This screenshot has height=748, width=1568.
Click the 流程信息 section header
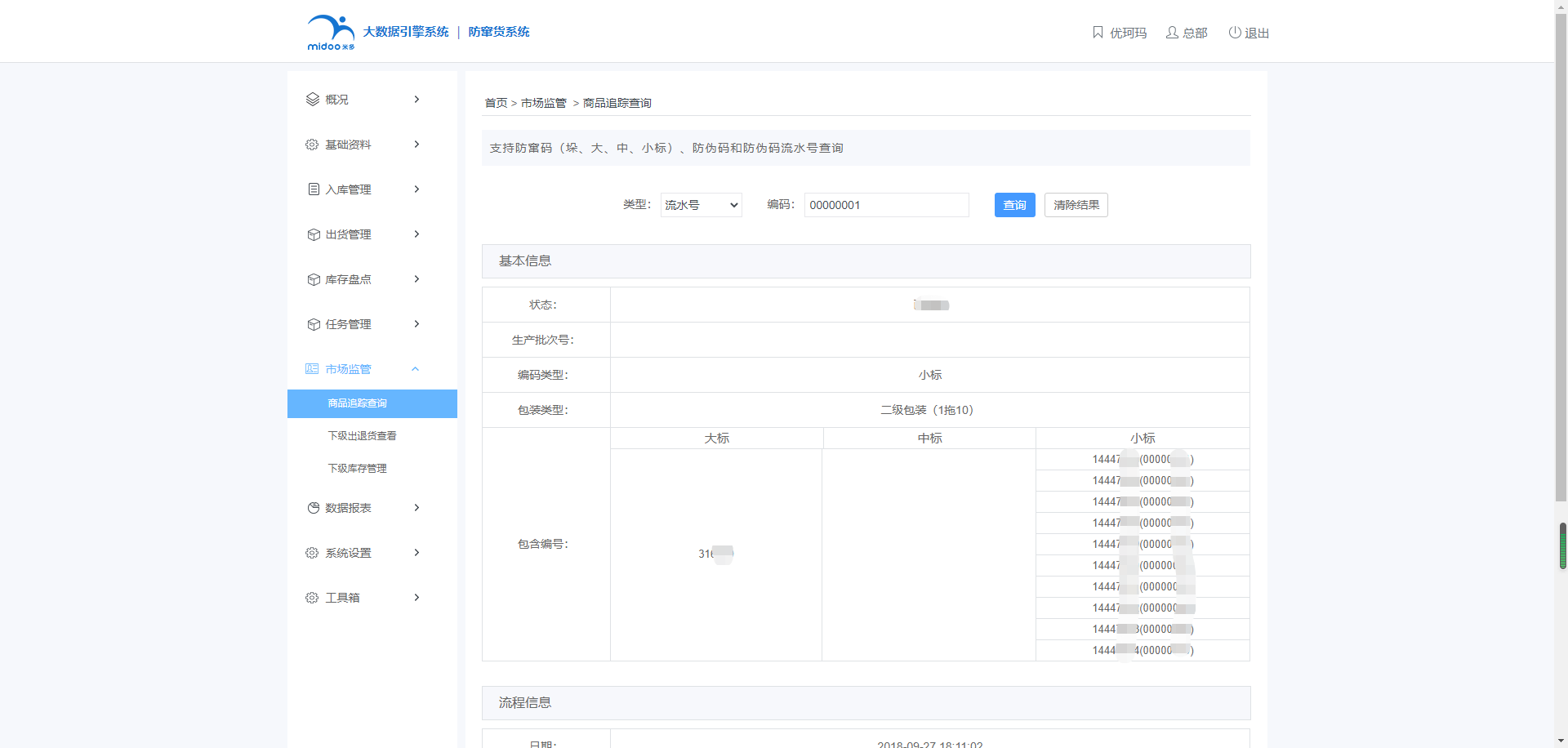point(866,703)
